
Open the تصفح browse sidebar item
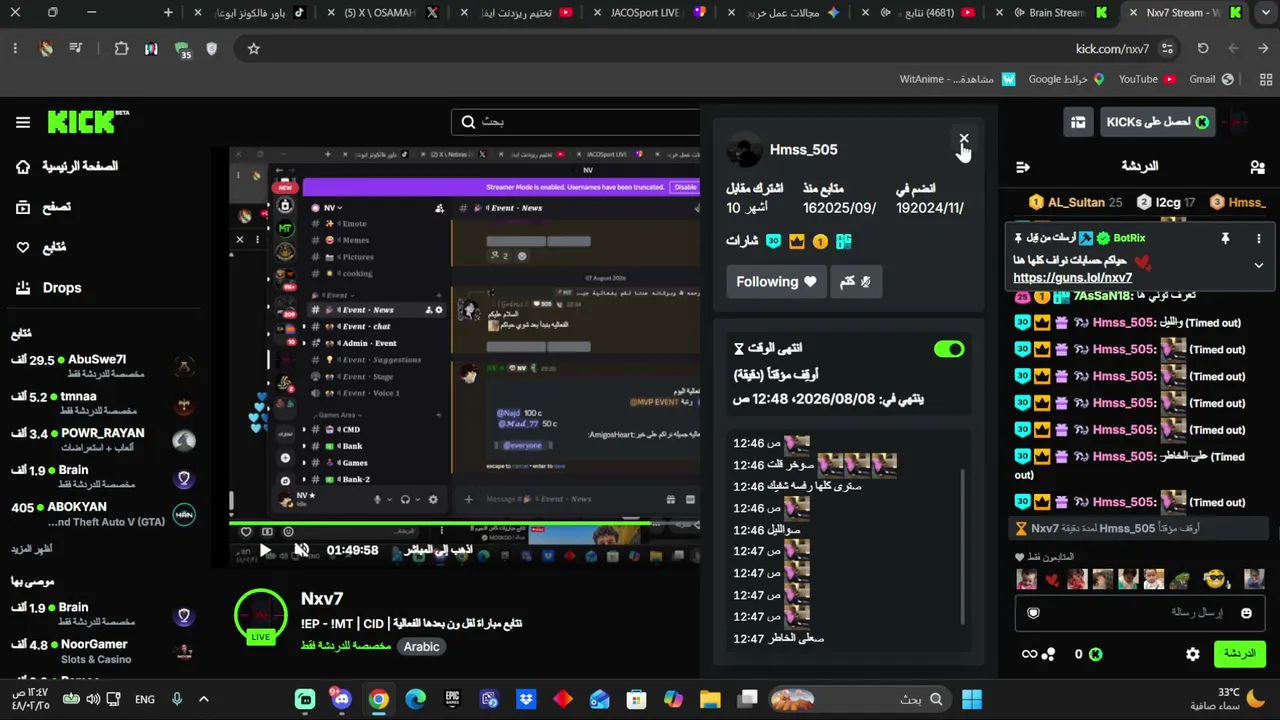(45, 207)
